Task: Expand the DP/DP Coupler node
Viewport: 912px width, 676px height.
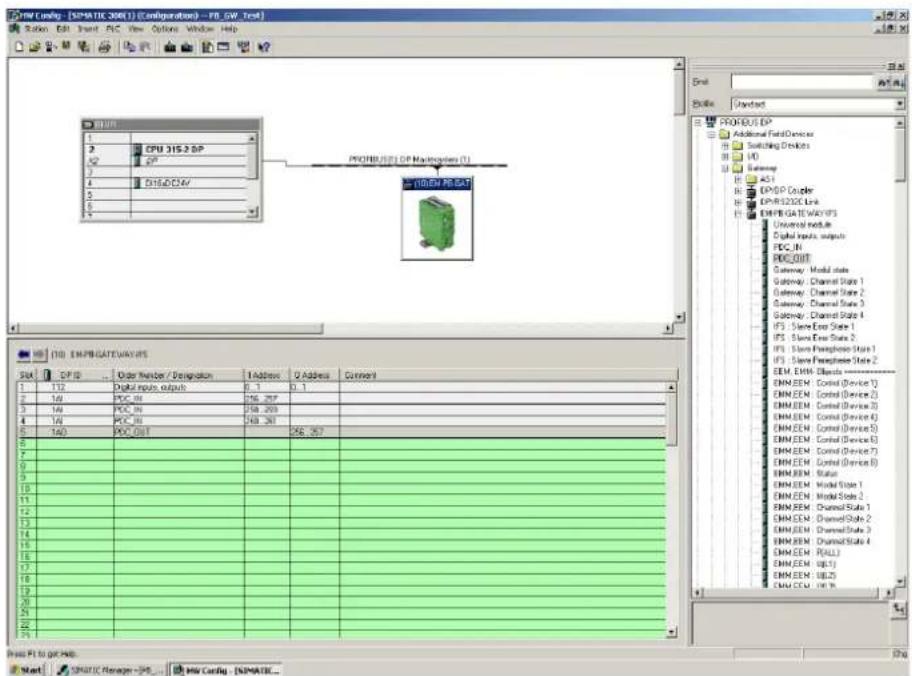Action: point(738,191)
